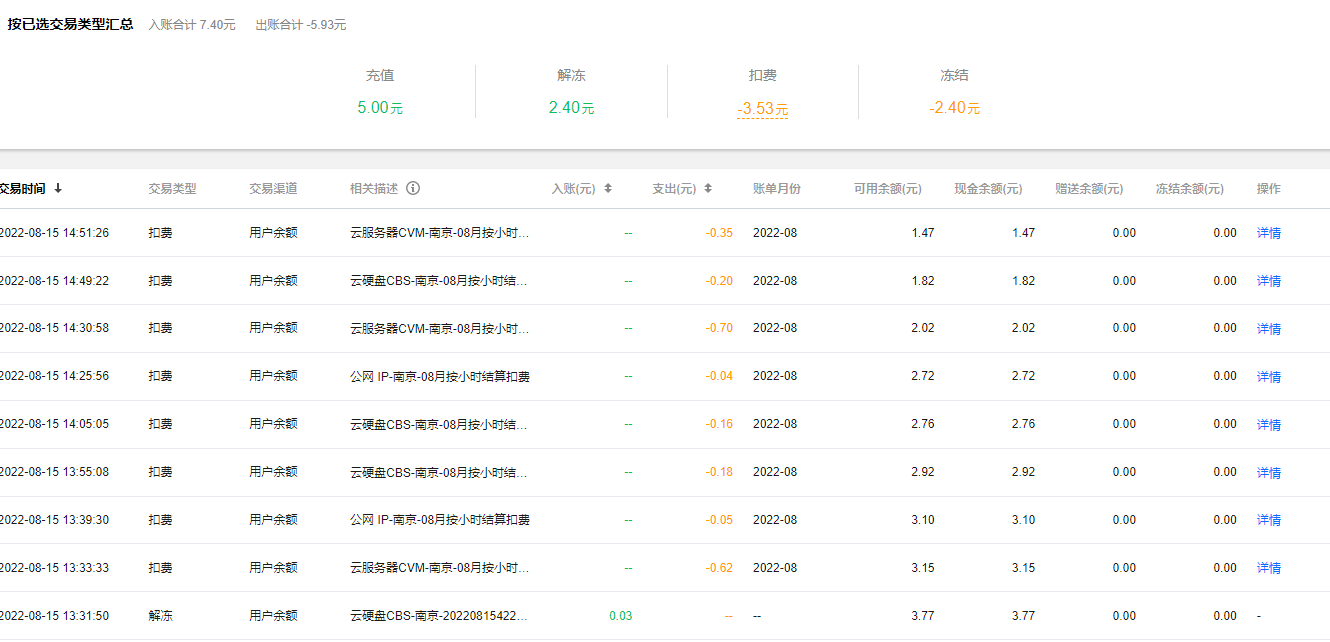Open 详情 for the 13:33:33 扣费 row

point(1268,567)
